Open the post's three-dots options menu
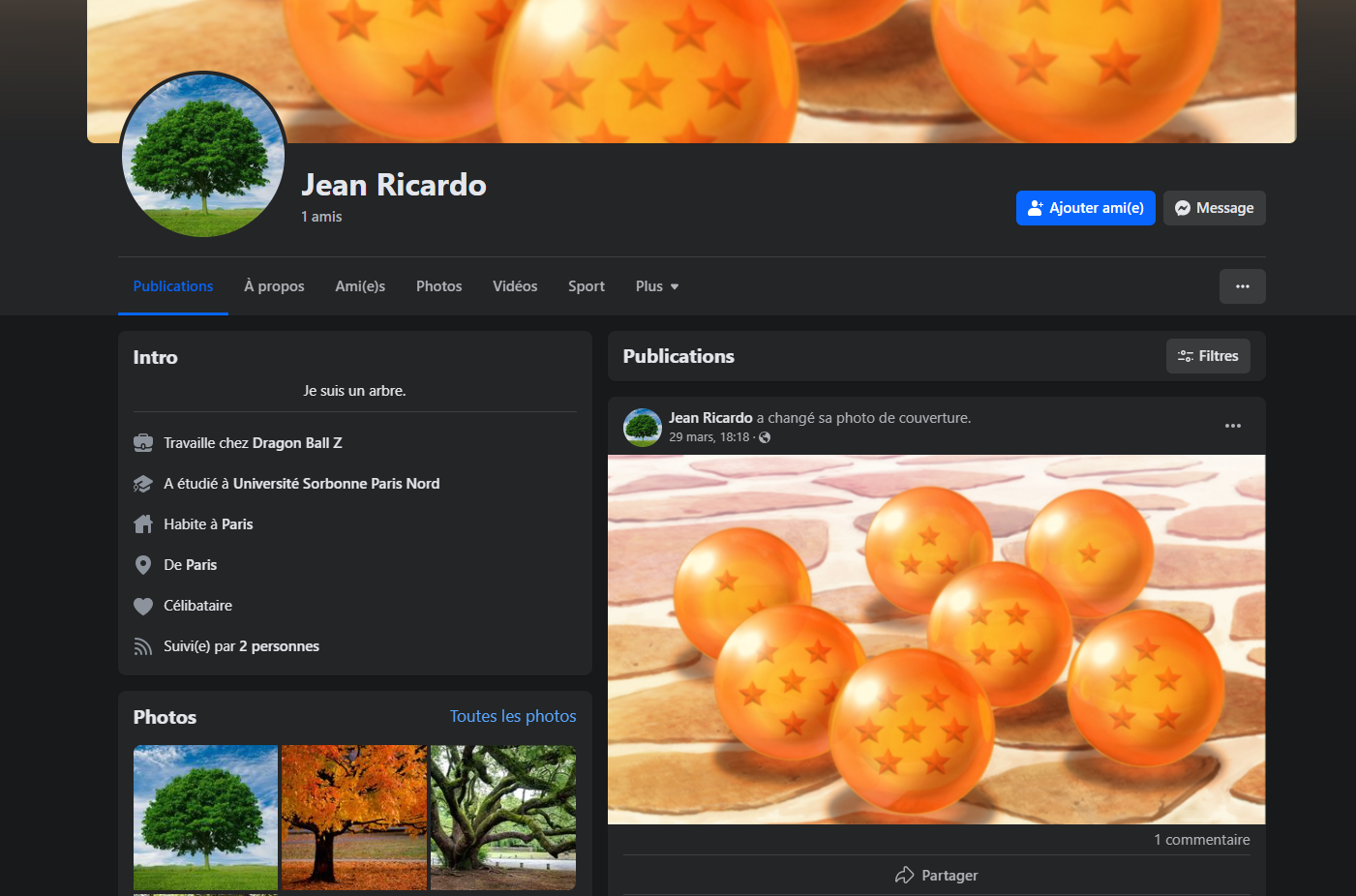This screenshot has height=896, width=1356. (x=1232, y=426)
